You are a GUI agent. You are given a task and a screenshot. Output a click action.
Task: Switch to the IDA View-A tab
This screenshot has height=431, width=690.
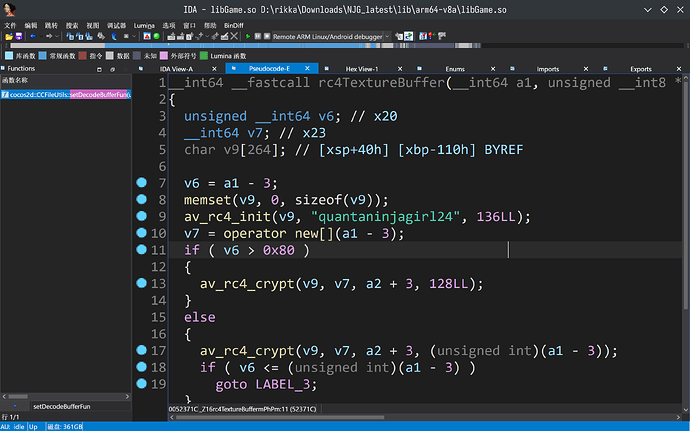(x=176, y=69)
